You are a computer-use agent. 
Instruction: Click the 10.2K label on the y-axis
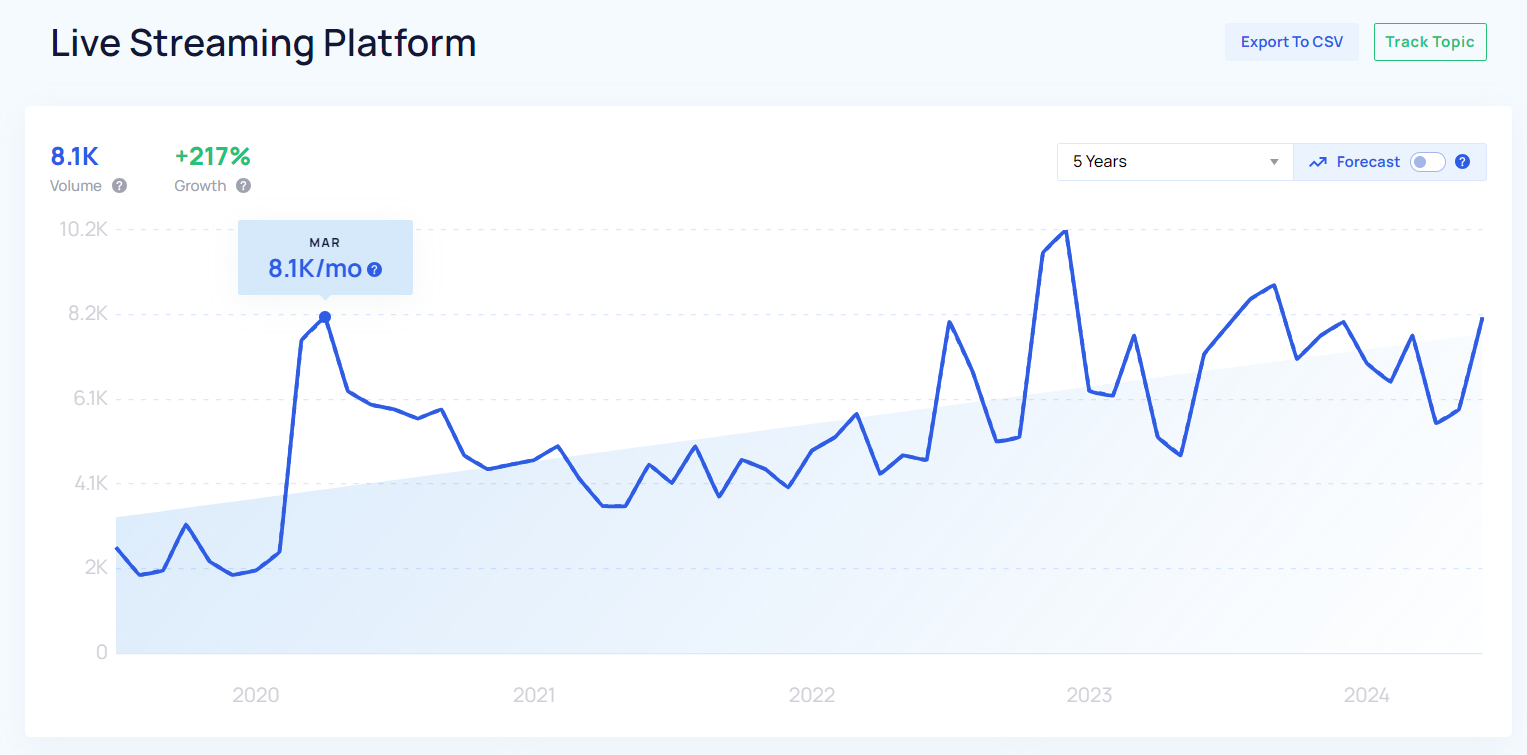point(84,229)
